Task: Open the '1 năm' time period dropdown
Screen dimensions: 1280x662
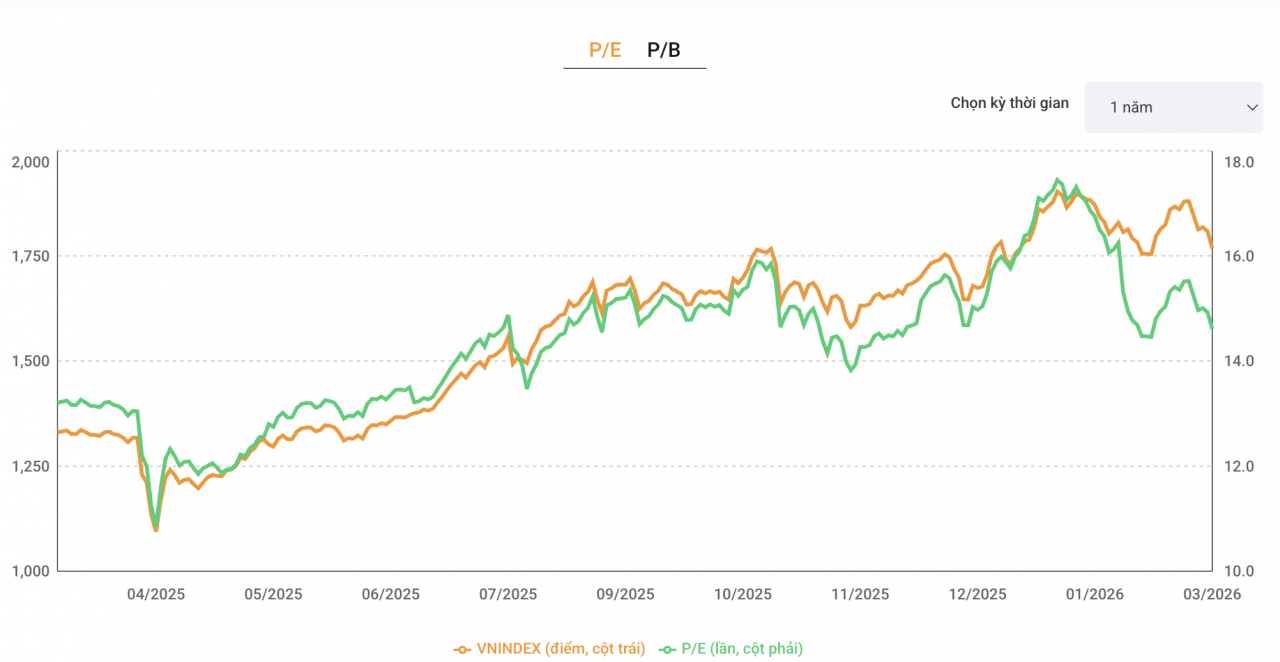Action: 1172,106
